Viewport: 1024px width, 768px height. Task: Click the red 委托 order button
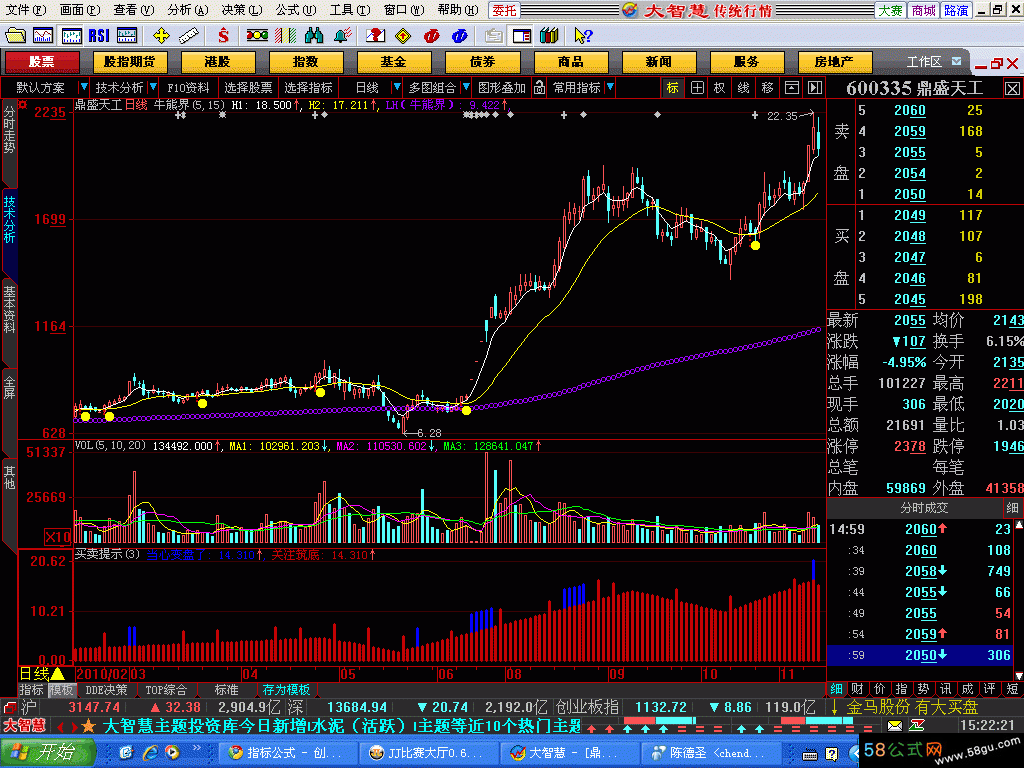[505, 10]
